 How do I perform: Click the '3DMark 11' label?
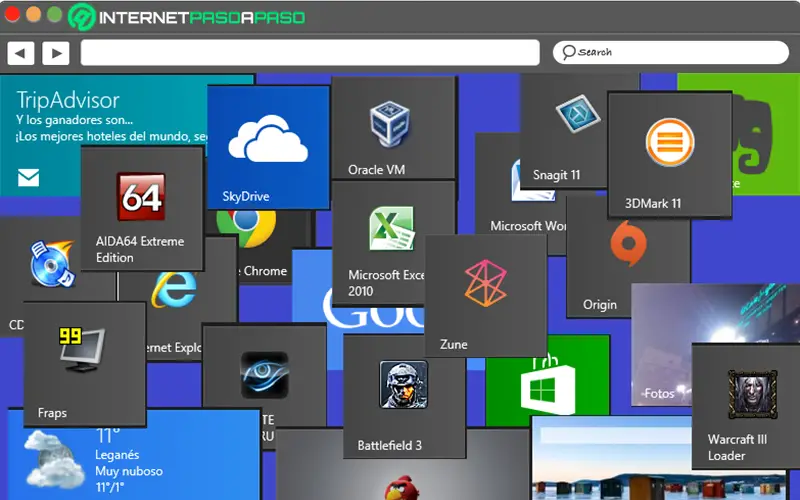tap(653, 204)
